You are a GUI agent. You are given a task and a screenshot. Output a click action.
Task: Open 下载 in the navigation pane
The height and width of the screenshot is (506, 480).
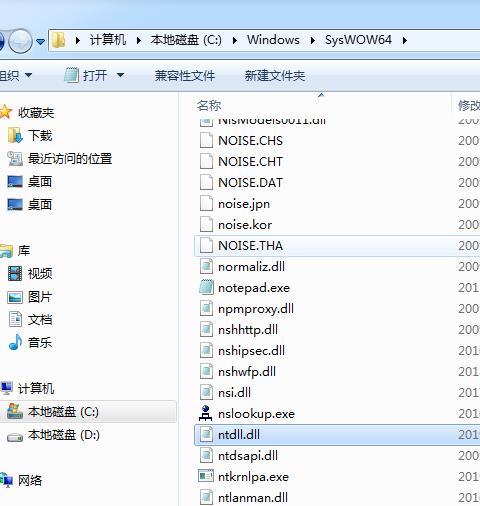[40, 136]
